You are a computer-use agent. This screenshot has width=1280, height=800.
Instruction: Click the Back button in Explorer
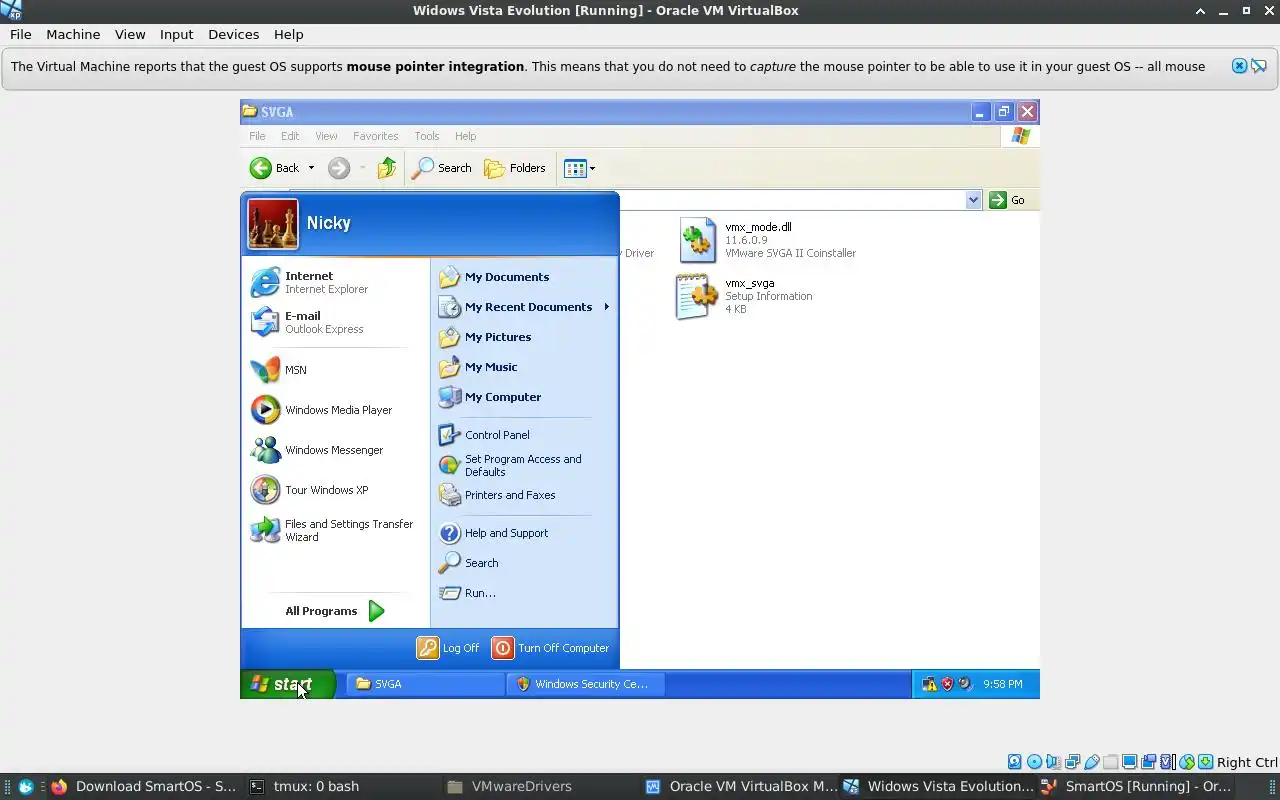pyautogui.click(x=275, y=168)
